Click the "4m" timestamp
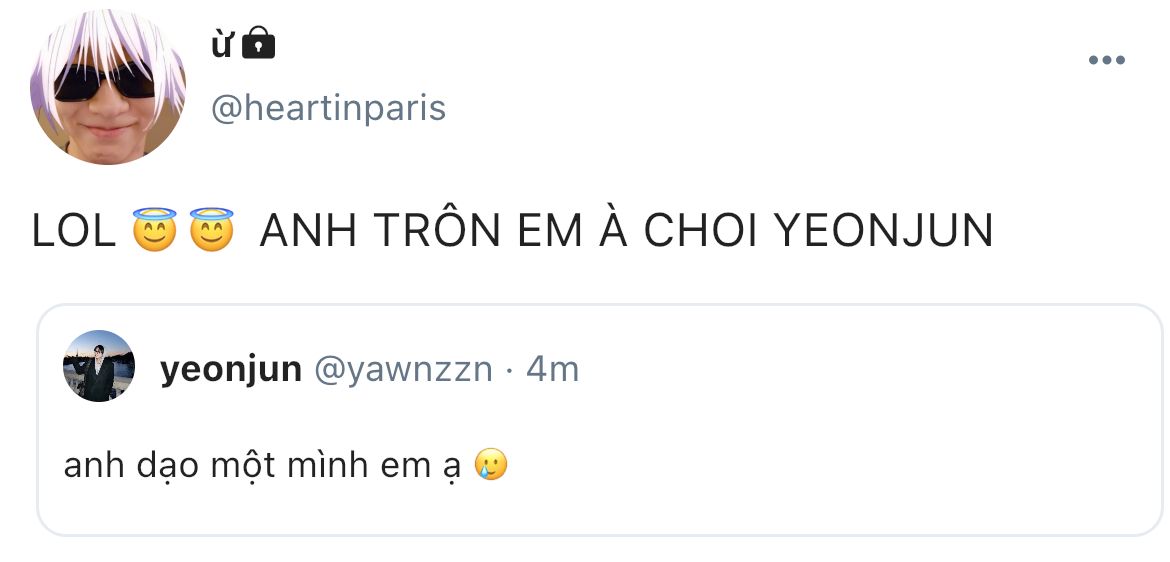 (552, 369)
